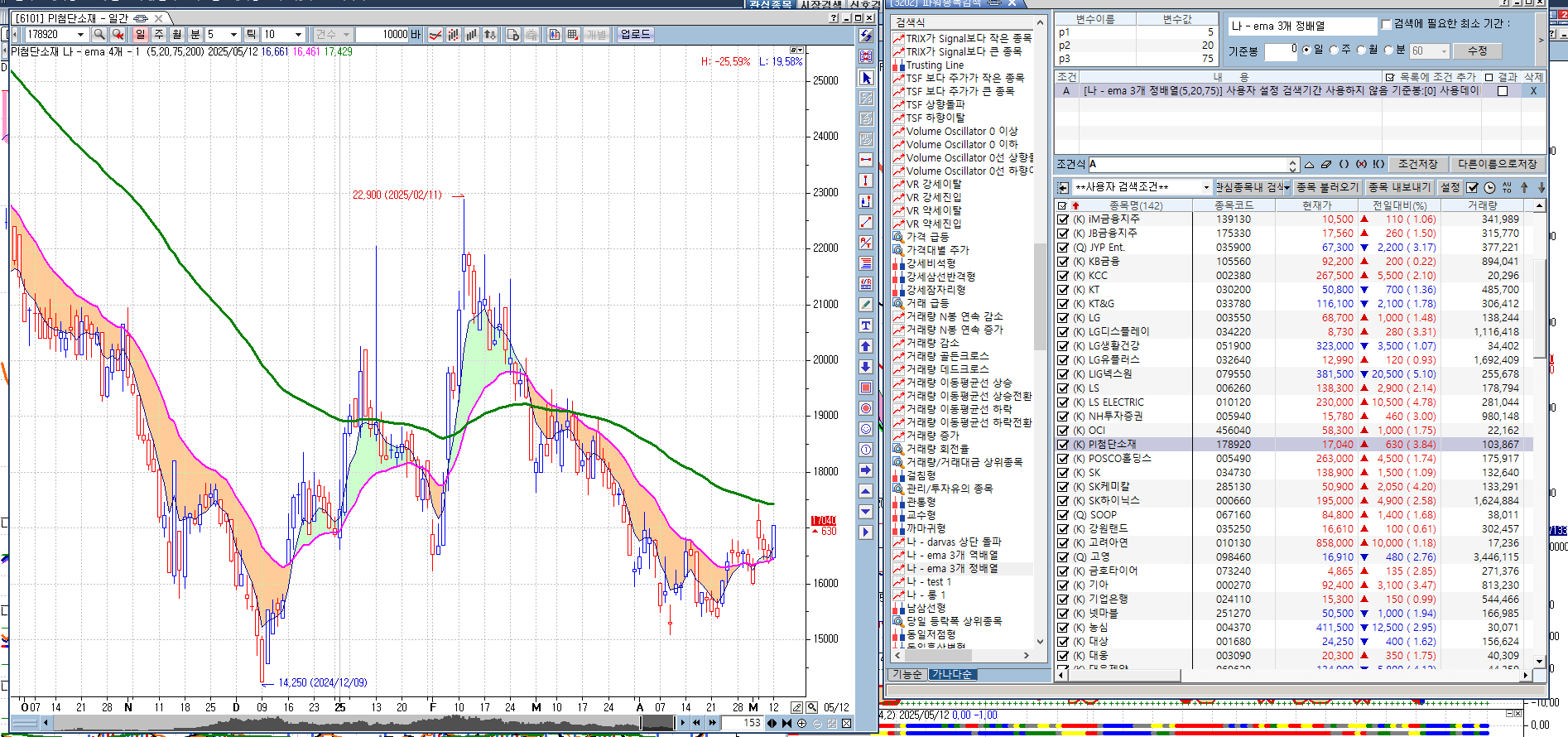
Task: Switch to the 가나다순 tab
Action: tap(952, 674)
